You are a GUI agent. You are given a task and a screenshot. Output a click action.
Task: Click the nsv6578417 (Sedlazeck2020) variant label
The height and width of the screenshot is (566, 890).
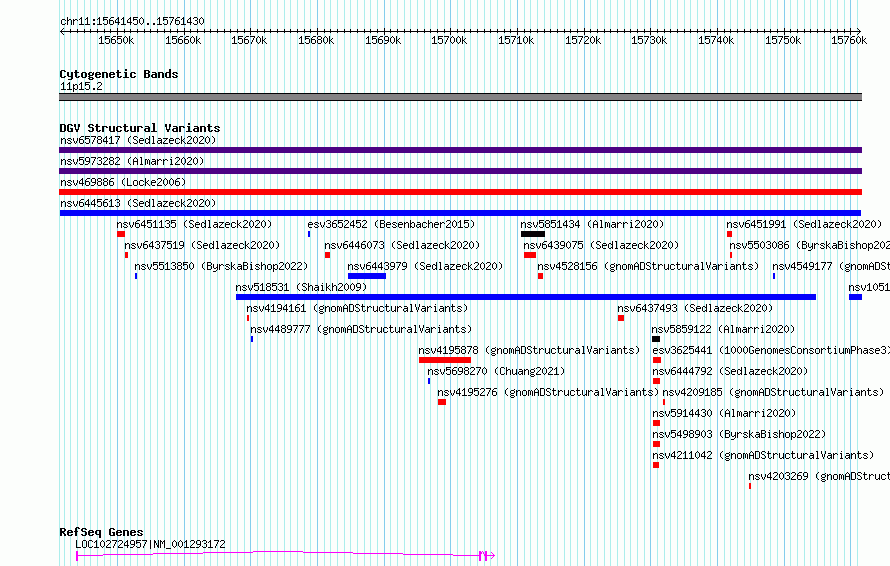pos(138,140)
